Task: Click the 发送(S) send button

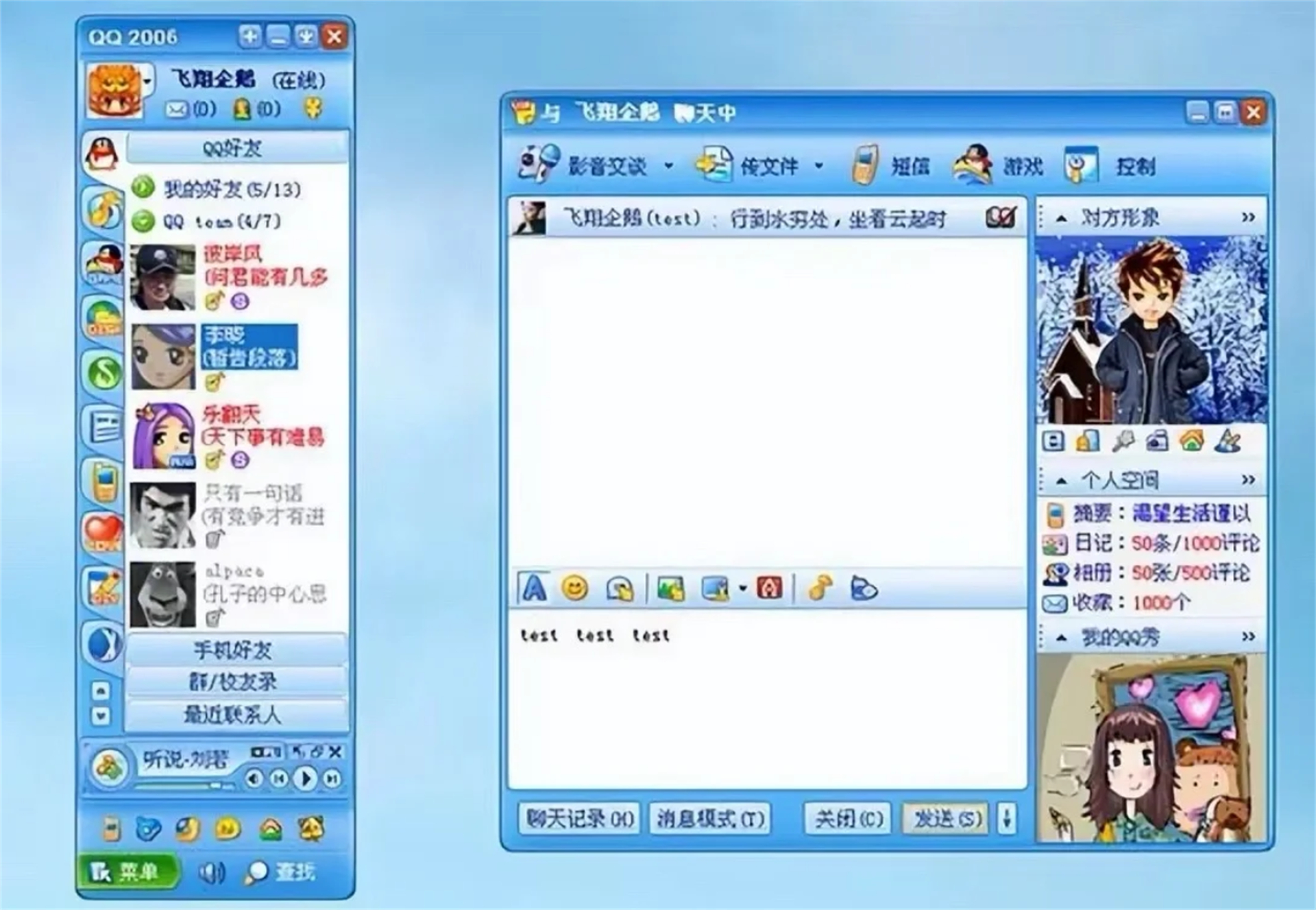Action: click(x=945, y=818)
